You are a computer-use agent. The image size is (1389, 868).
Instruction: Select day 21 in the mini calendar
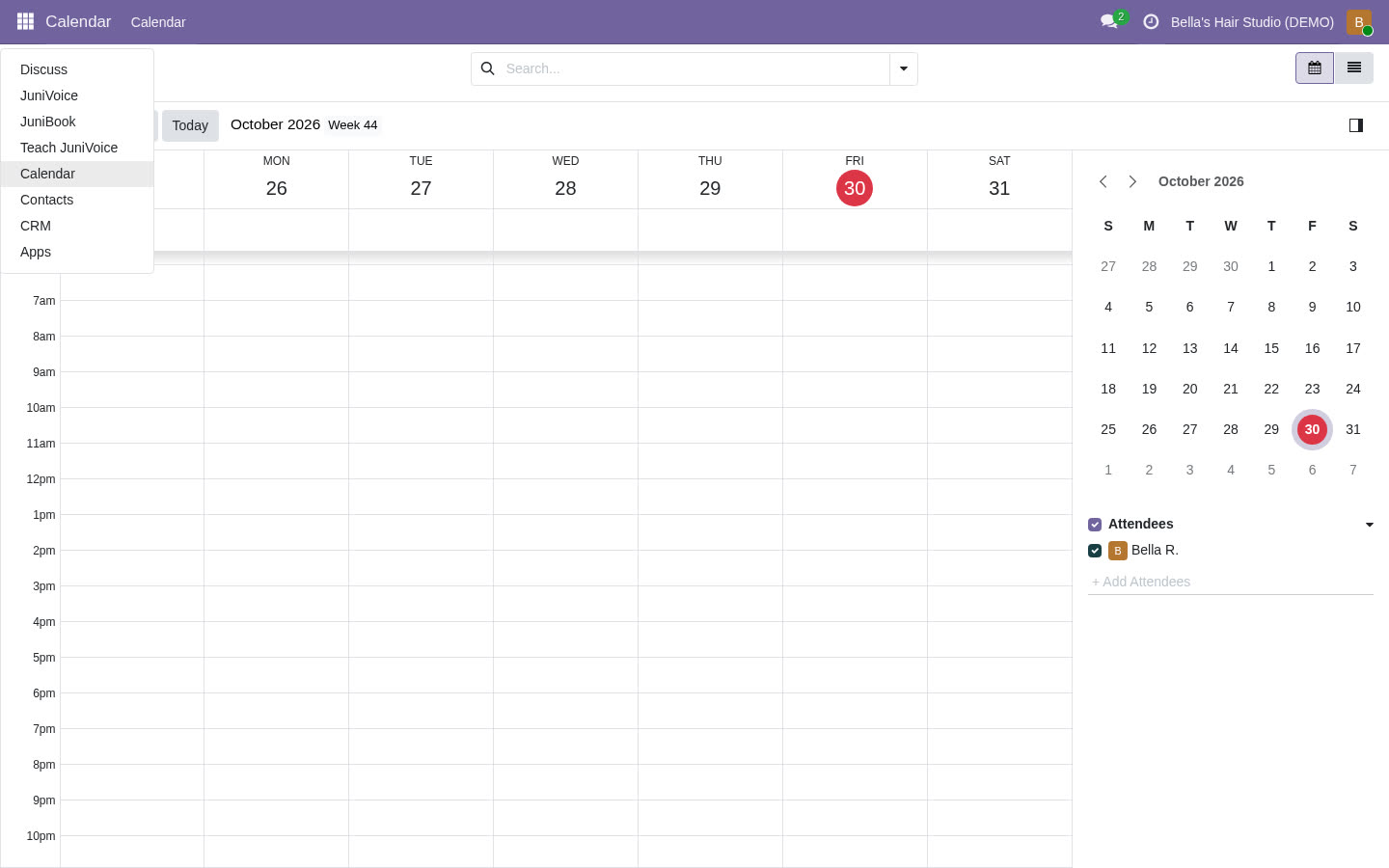(x=1231, y=389)
